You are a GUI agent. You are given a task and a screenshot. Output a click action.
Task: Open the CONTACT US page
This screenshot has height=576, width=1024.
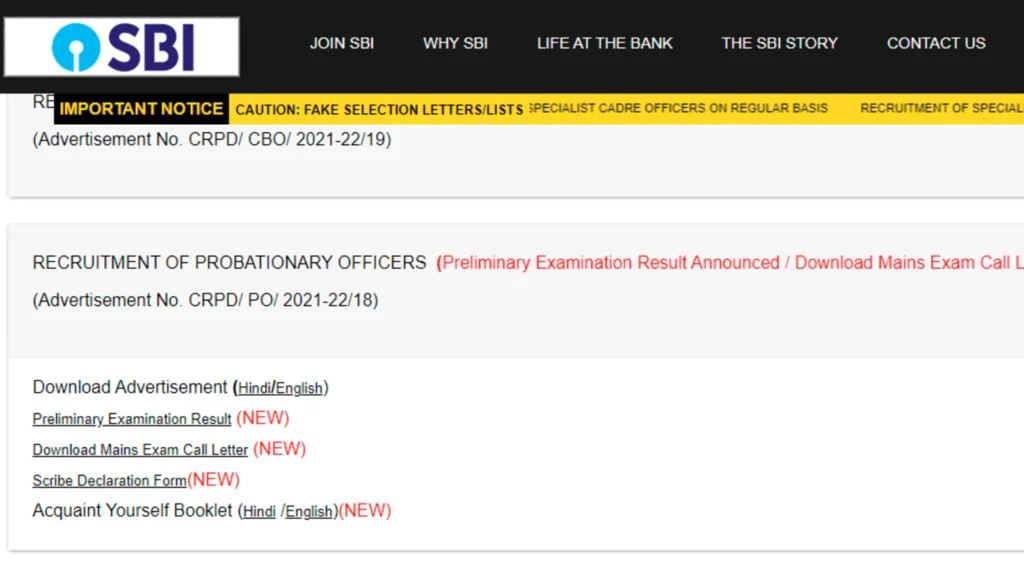935,43
